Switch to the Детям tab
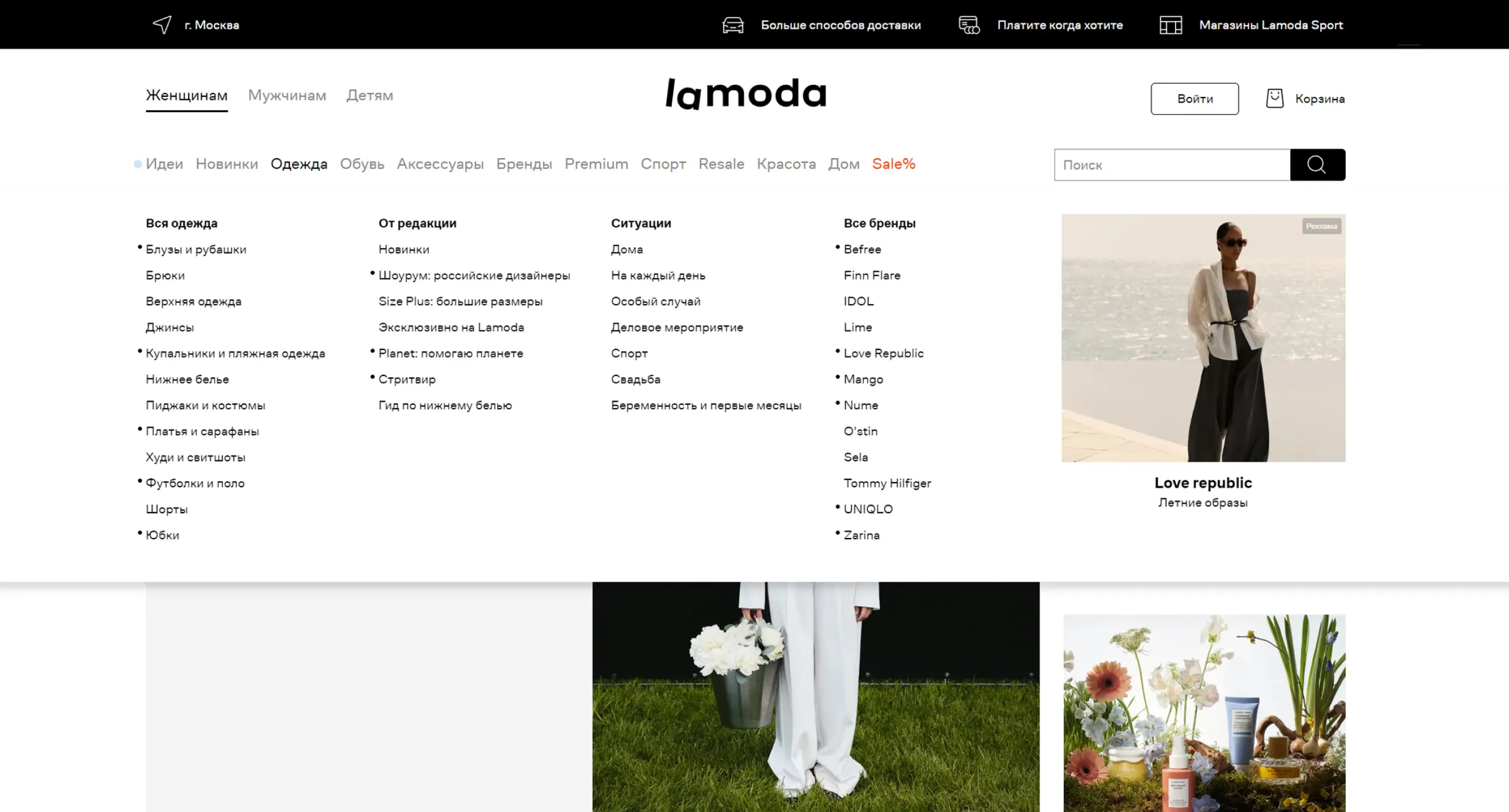This screenshot has width=1509, height=812. [x=369, y=95]
